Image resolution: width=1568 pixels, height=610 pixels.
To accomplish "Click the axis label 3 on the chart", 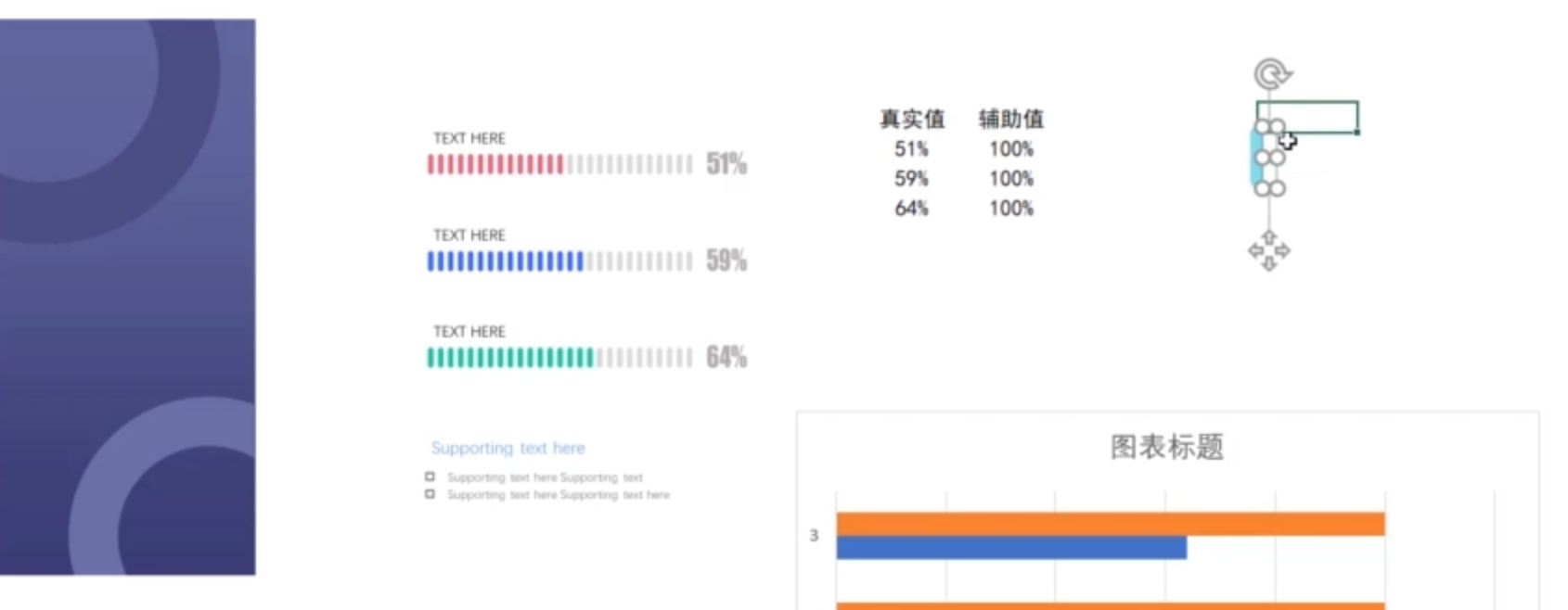I will (814, 535).
